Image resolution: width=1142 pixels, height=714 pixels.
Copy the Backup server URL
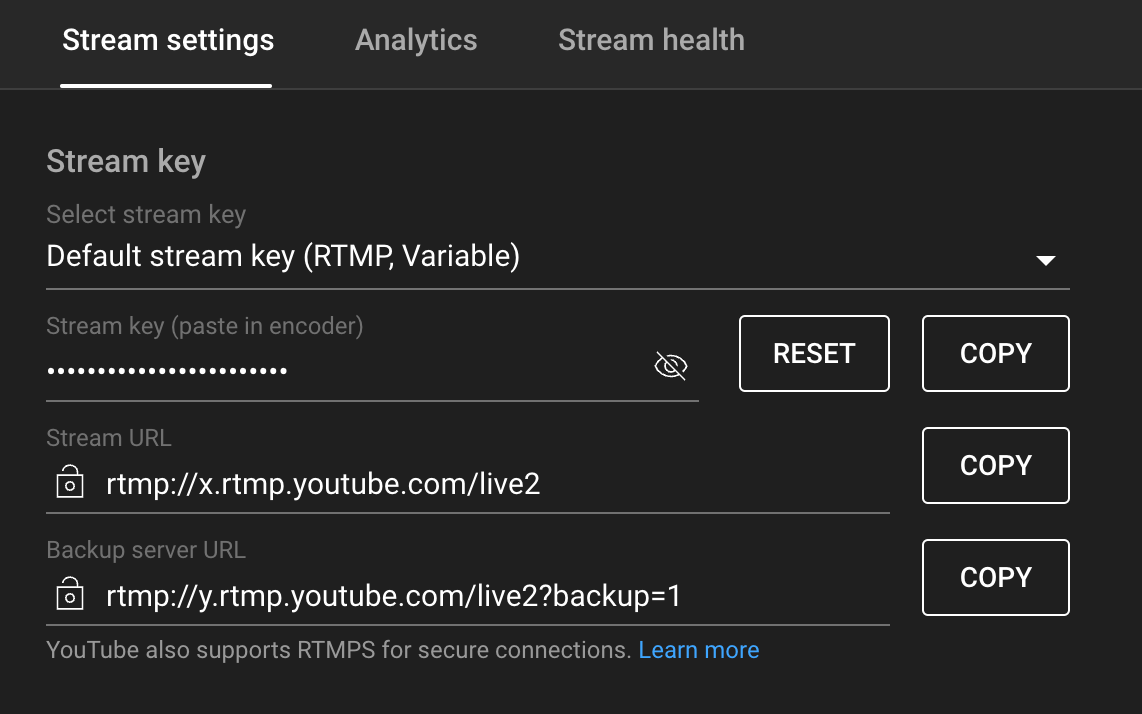[x=995, y=577]
